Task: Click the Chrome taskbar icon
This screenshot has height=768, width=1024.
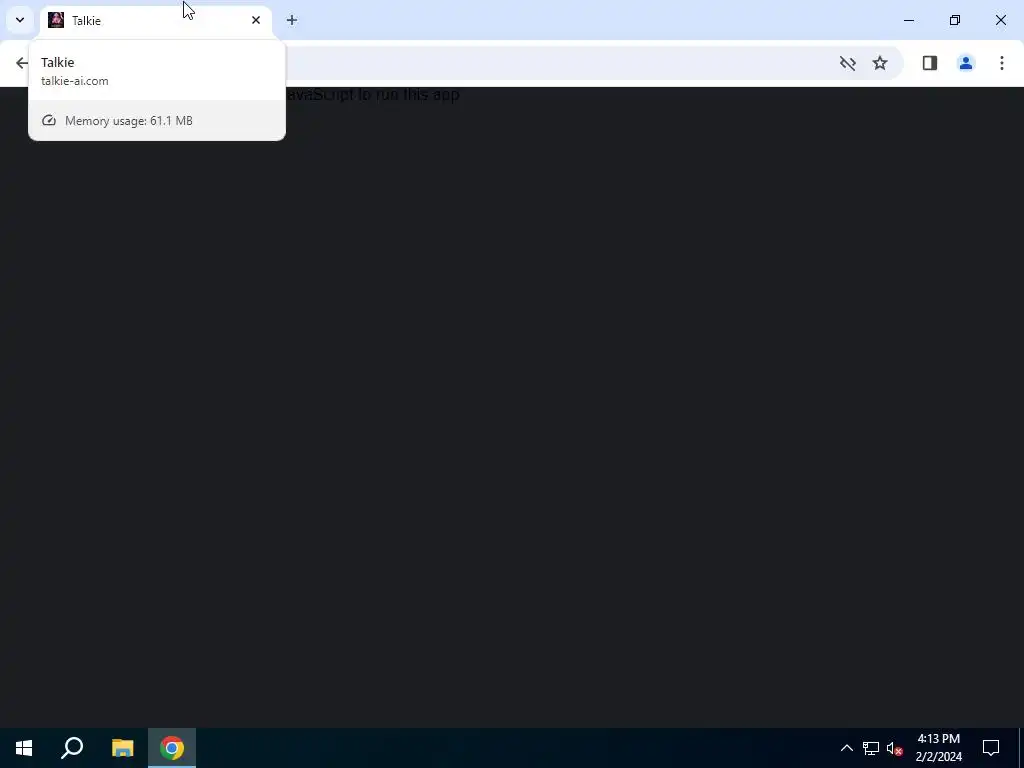Action: pos(172,748)
